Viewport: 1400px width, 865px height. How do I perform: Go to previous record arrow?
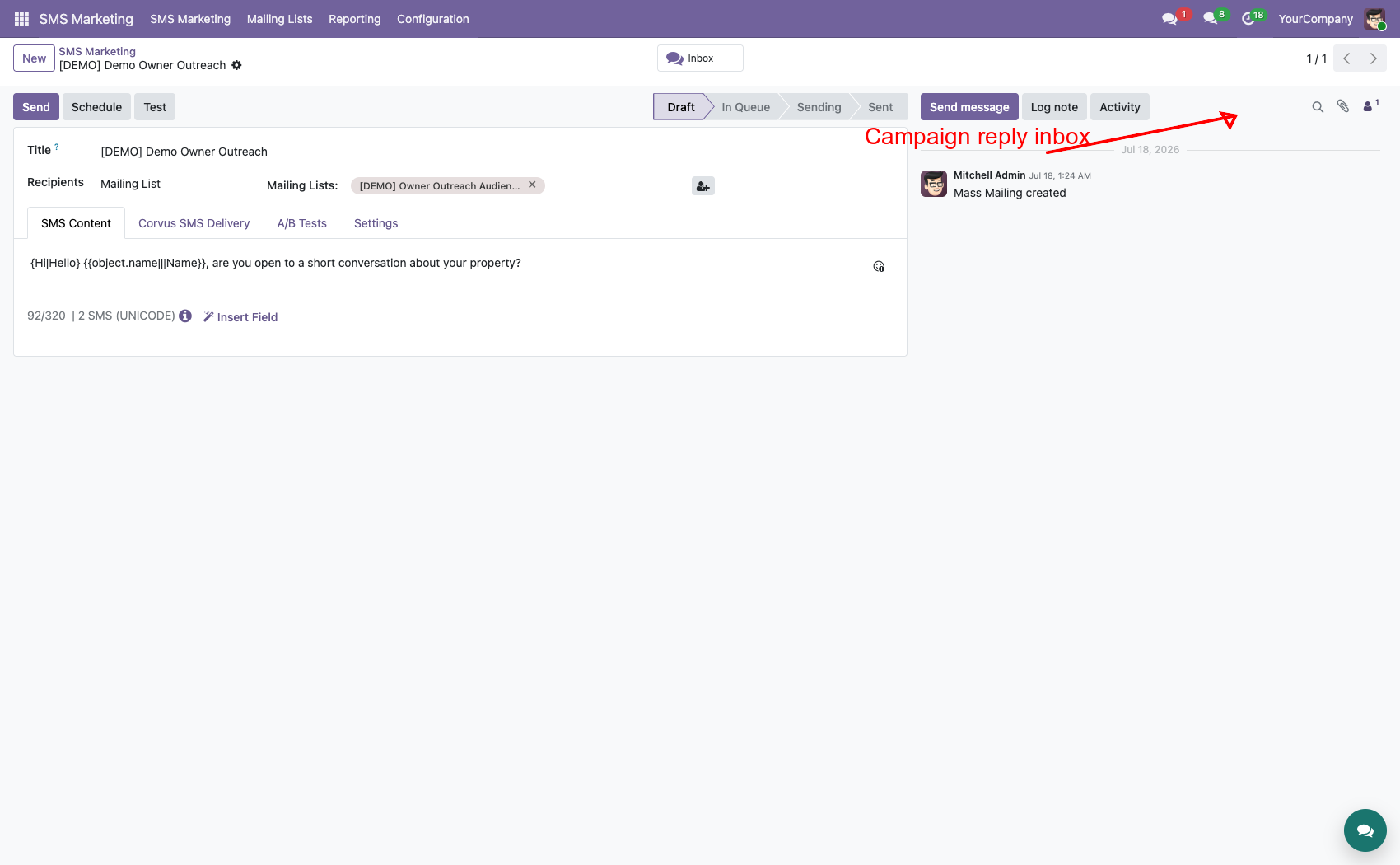(1346, 58)
